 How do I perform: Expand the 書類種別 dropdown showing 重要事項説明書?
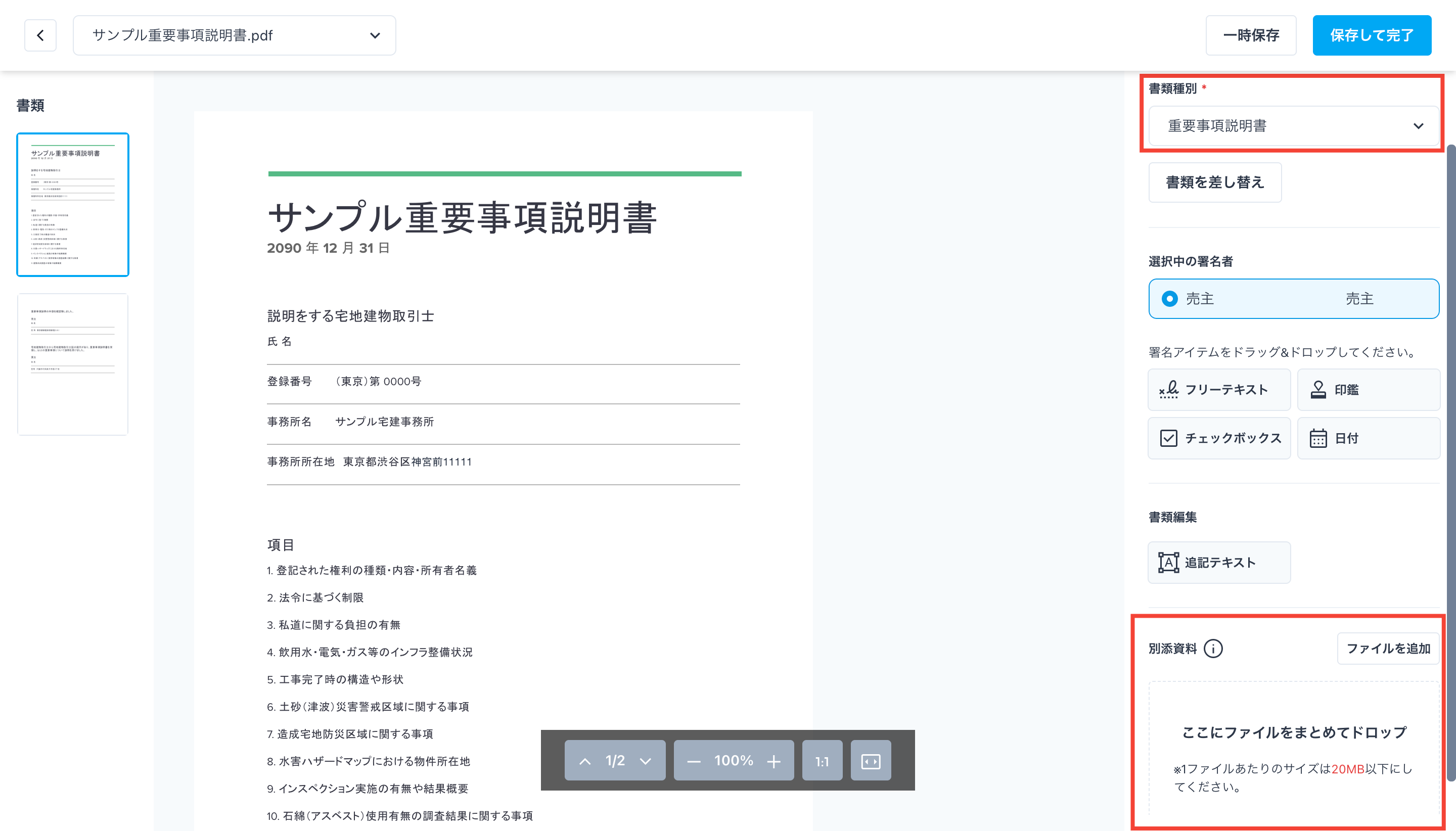[x=1293, y=125]
